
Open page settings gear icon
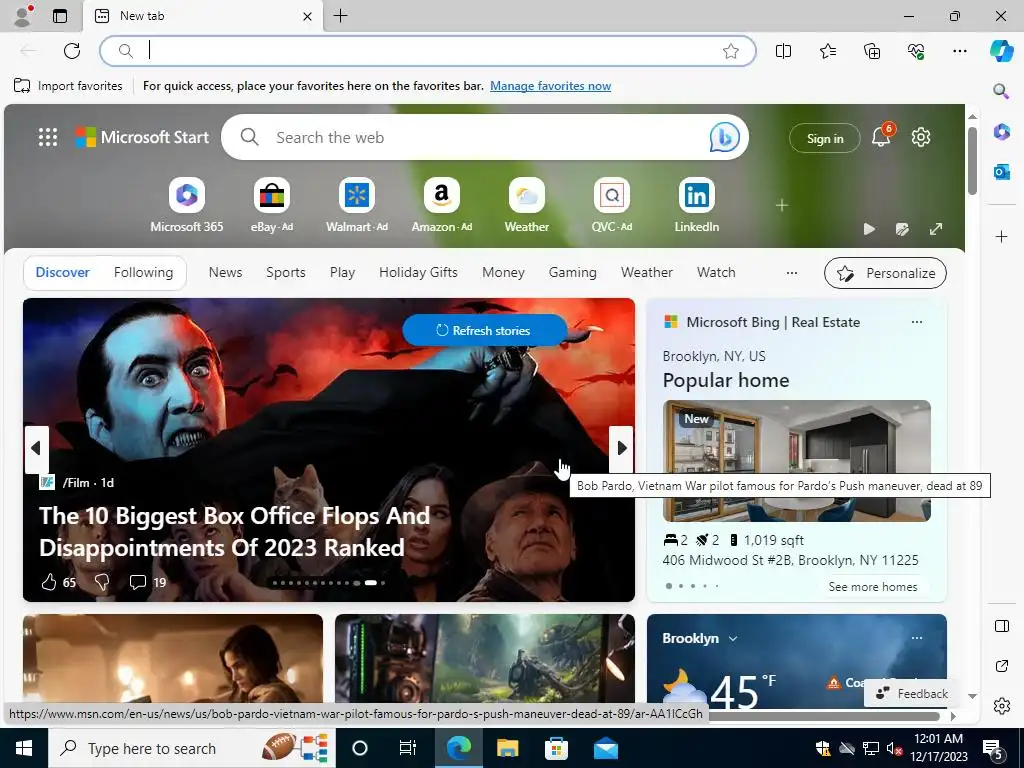921,137
